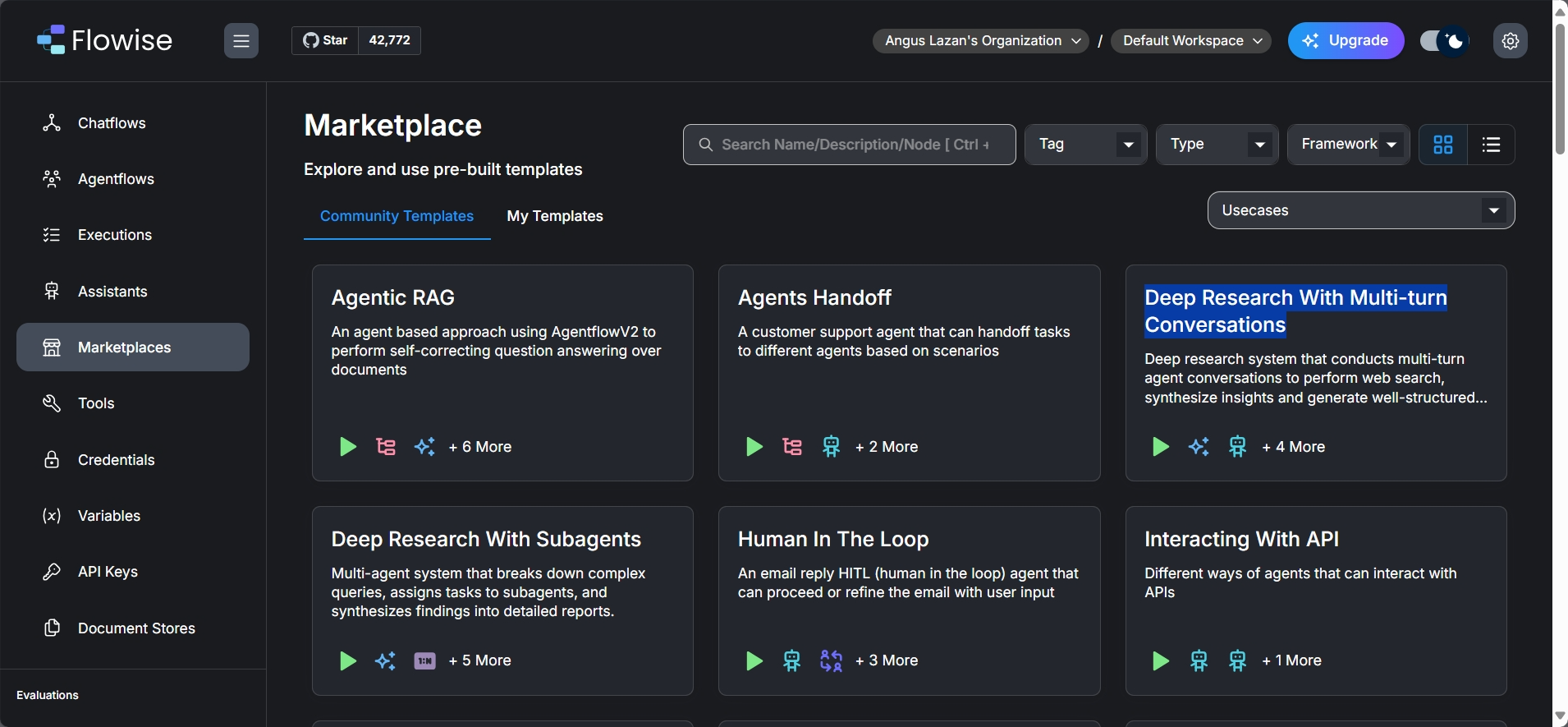Open the Agents Handoff template
1568x727 pixels.
pos(910,373)
